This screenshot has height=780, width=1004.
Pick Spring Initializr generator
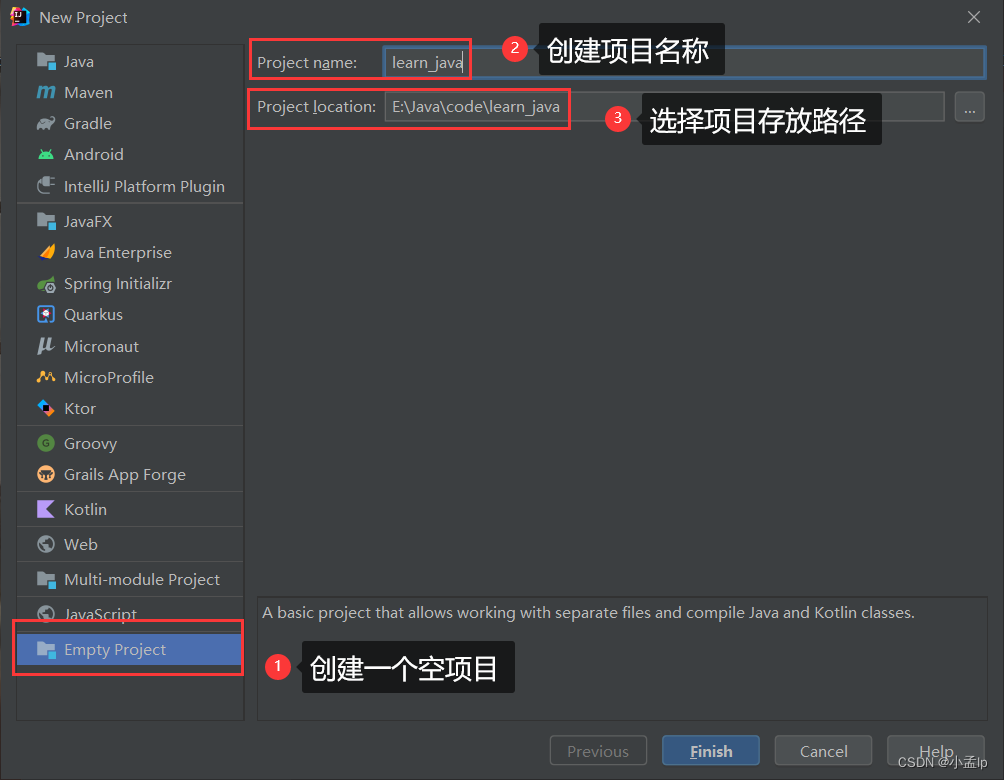[118, 284]
